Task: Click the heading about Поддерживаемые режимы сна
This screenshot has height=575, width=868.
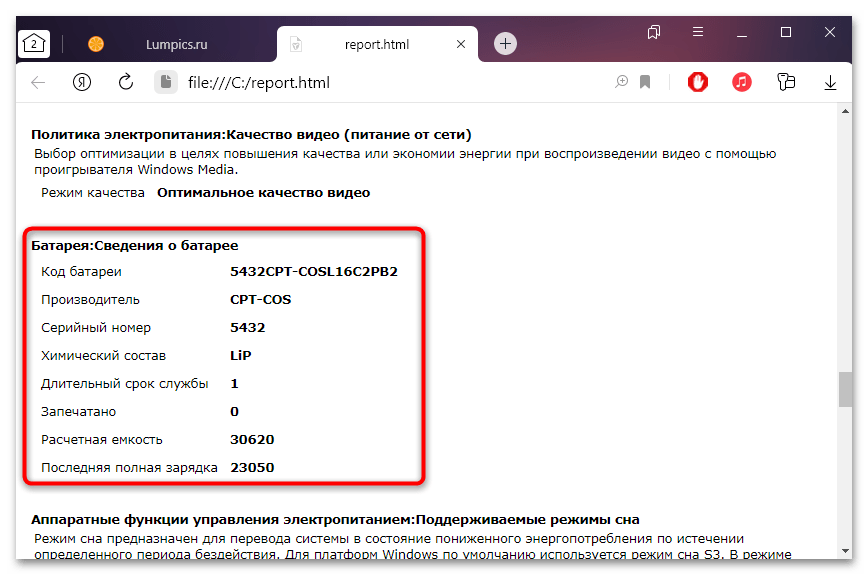Action: pos(335,520)
